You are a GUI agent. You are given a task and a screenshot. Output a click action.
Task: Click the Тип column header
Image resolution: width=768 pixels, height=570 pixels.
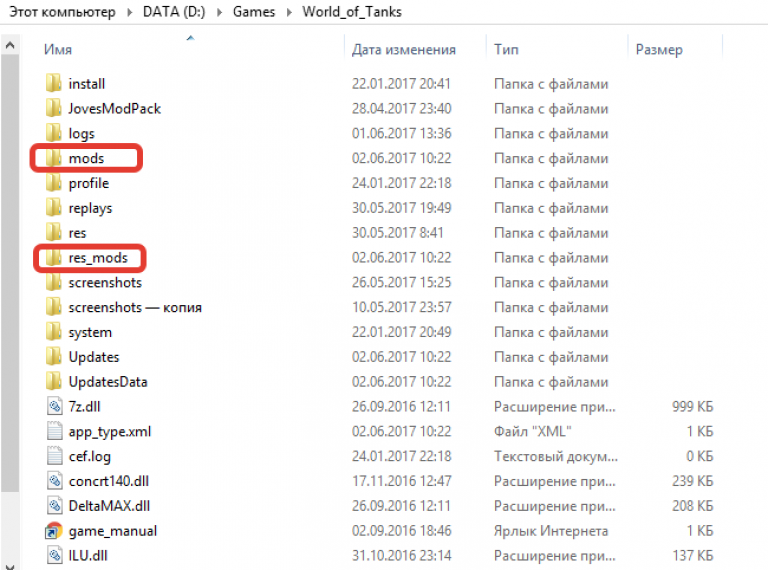click(505, 49)
